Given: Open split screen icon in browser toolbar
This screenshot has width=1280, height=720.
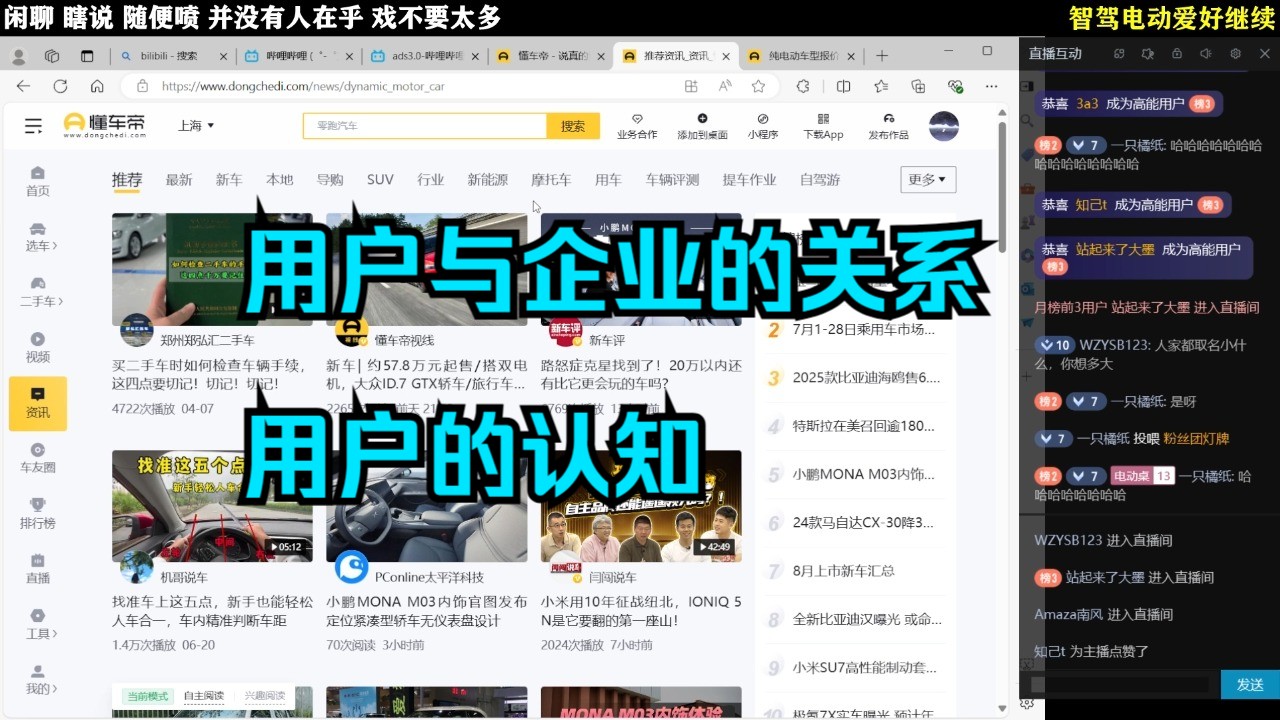Looking at the screenshot, I should [x=843, y=86].
